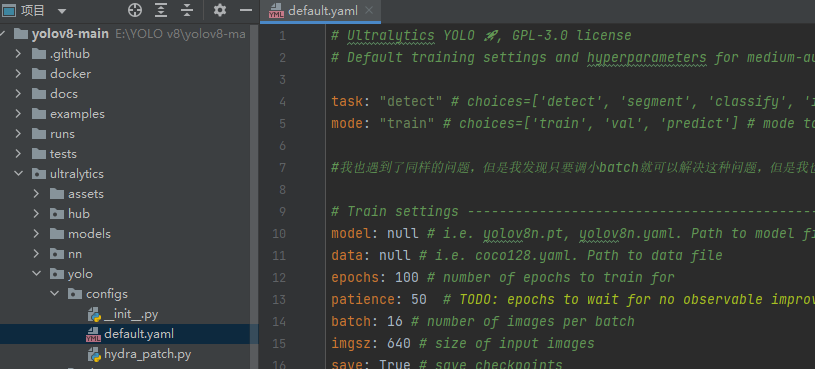The image size is (815, 369).
Task: Select the examples folder icon
Action: pyautogui.click(x=38, y=114)
